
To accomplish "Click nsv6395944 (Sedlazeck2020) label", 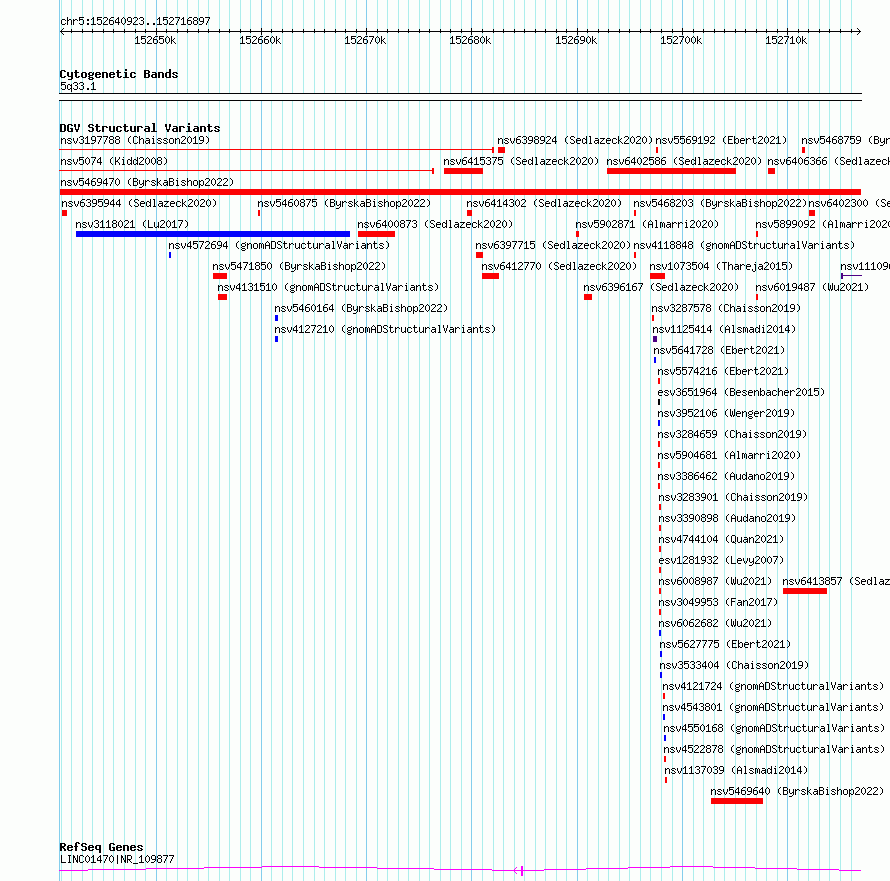I will 139,203.
